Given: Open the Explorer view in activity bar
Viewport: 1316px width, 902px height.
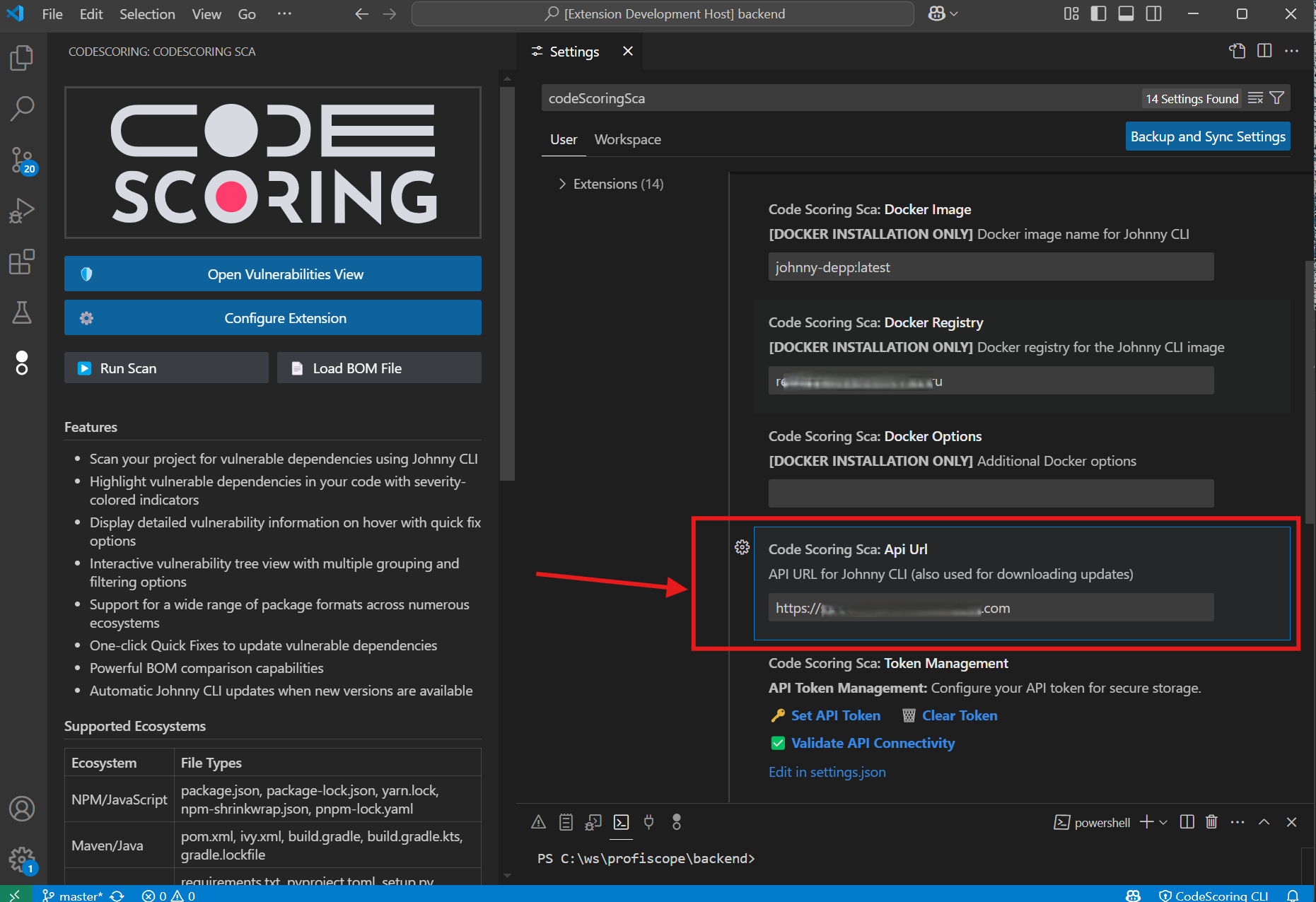Looking at the screenshot, I should [x=22, y=58].
